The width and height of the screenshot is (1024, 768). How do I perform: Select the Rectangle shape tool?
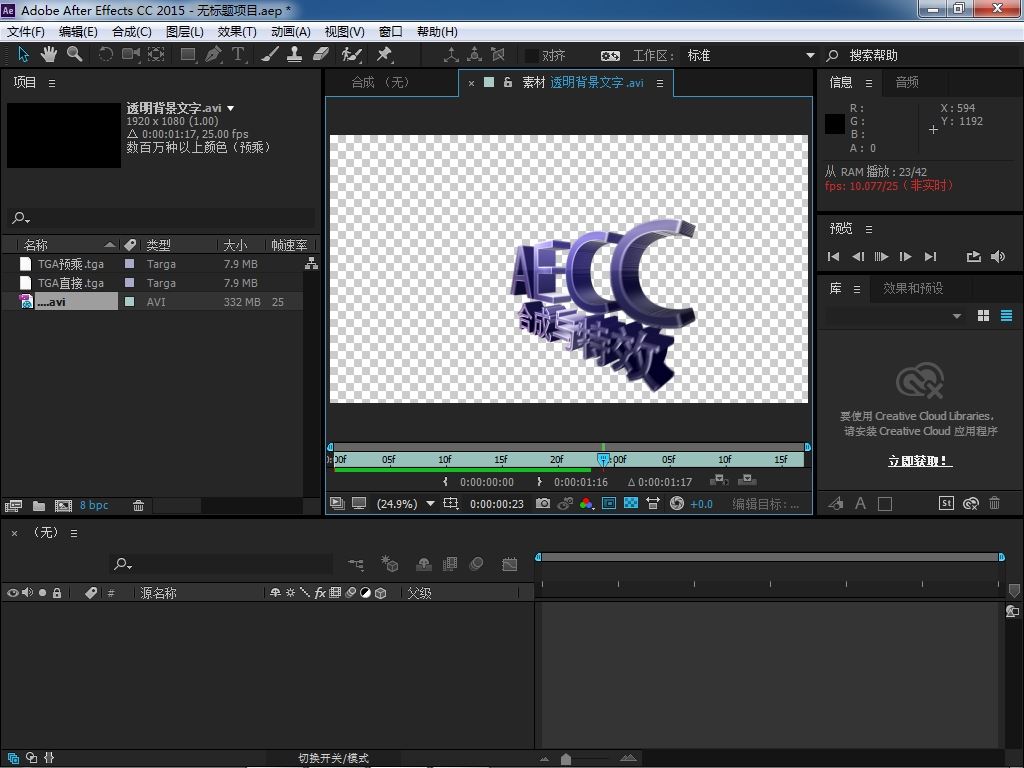188,55
